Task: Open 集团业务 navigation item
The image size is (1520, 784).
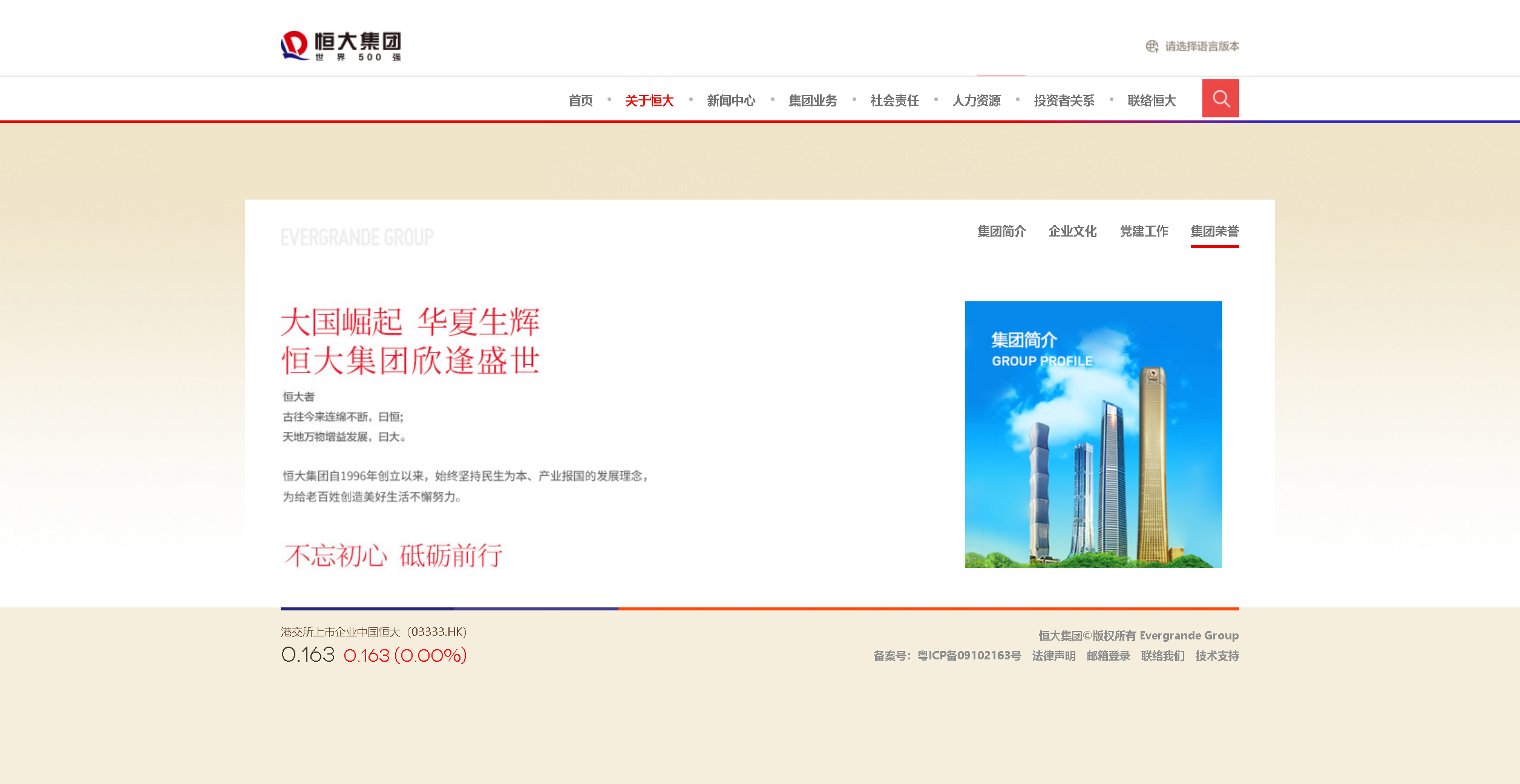Action: click(813, 100)
